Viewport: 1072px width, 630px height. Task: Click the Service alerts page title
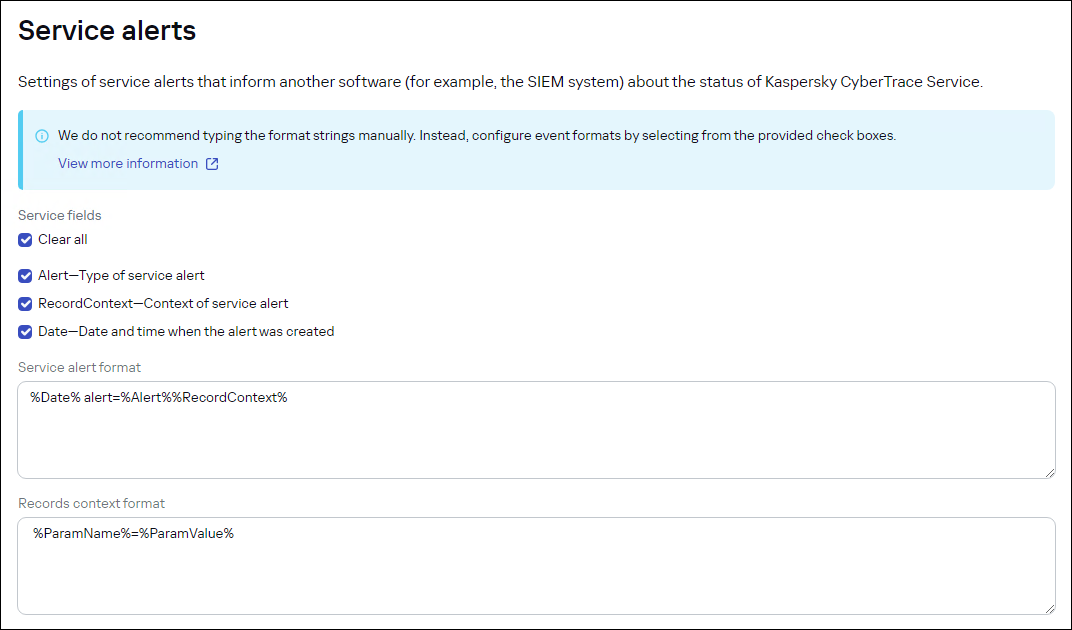click(x=107, y=30)
